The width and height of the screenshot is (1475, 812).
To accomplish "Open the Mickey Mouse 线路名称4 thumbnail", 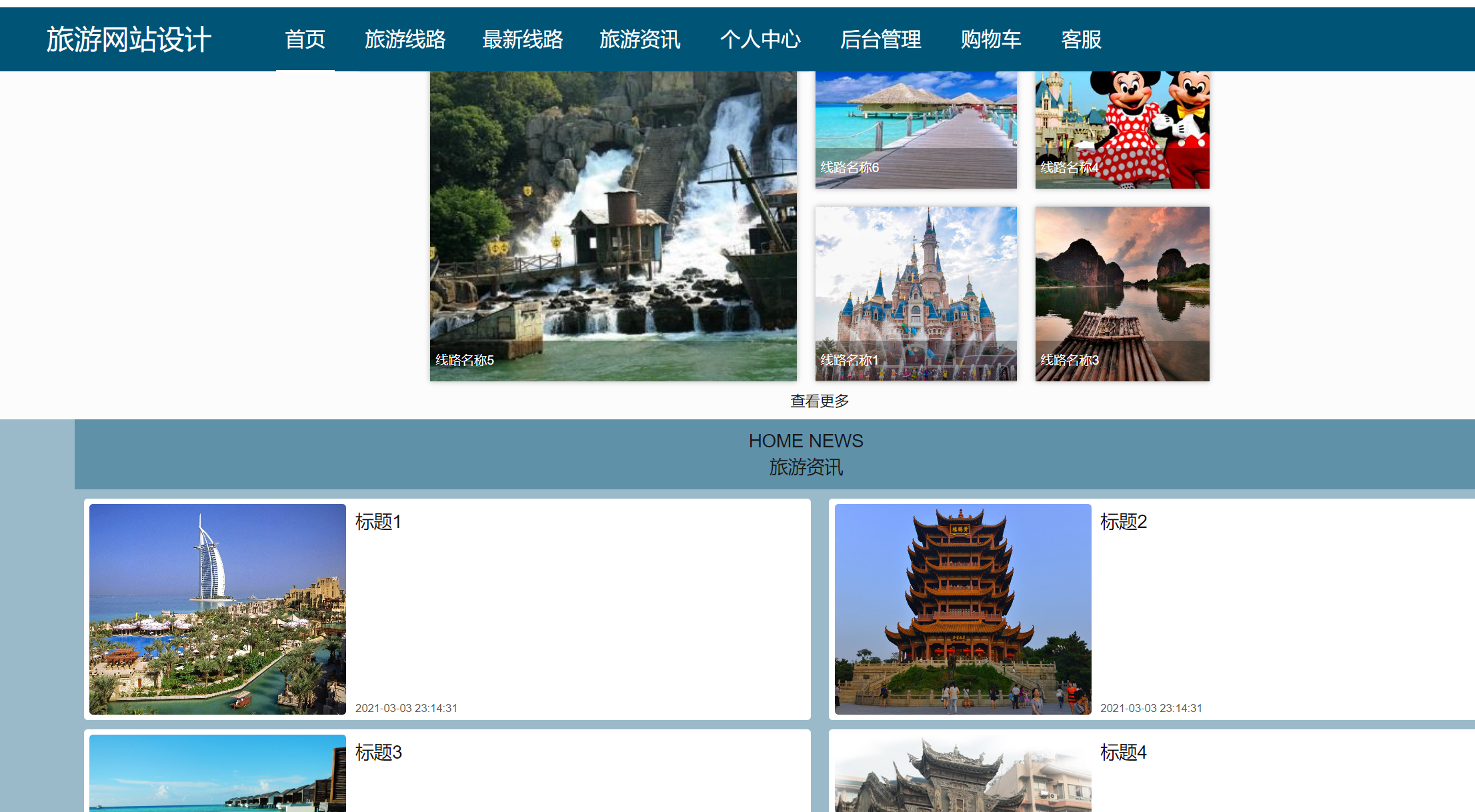I will coord(1122,130).
